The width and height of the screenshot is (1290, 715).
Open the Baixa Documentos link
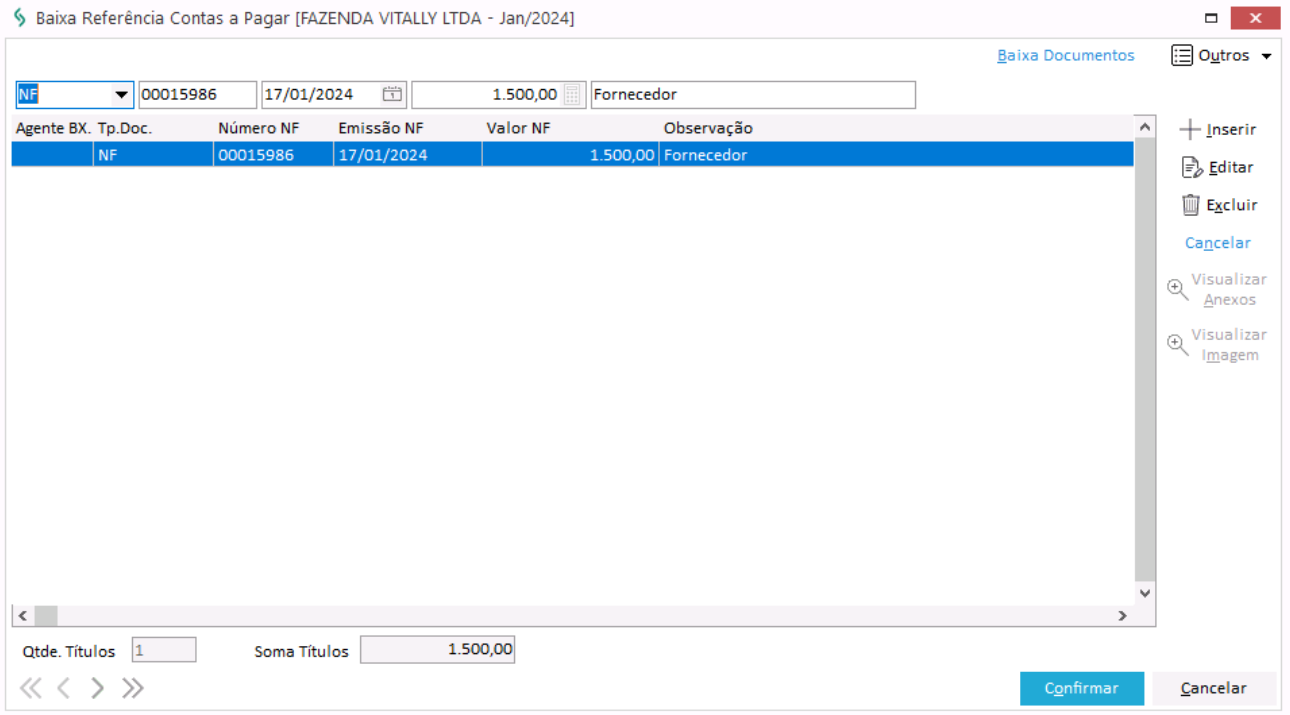1066,56
